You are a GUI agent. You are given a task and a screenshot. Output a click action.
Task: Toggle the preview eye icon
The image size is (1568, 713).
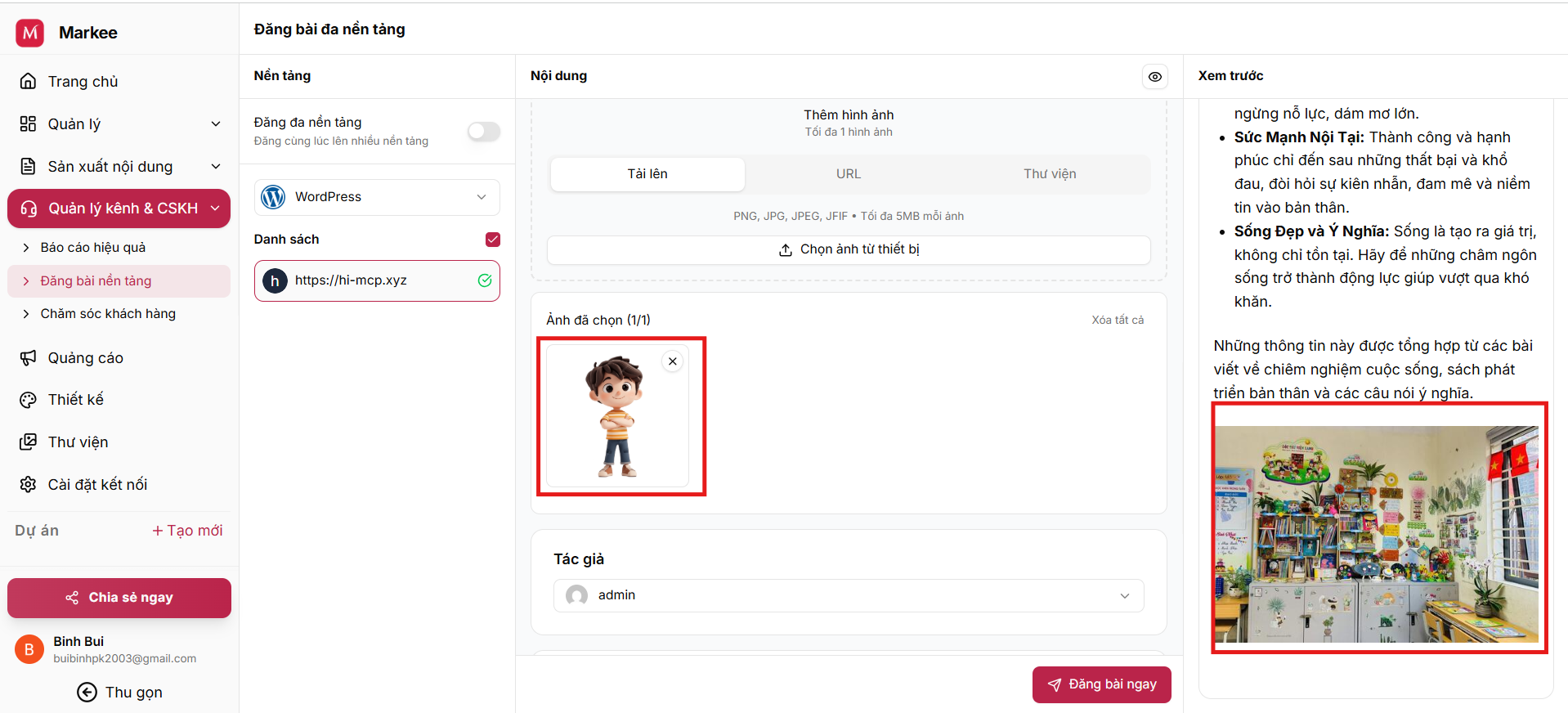click(x=1154, y=77)
